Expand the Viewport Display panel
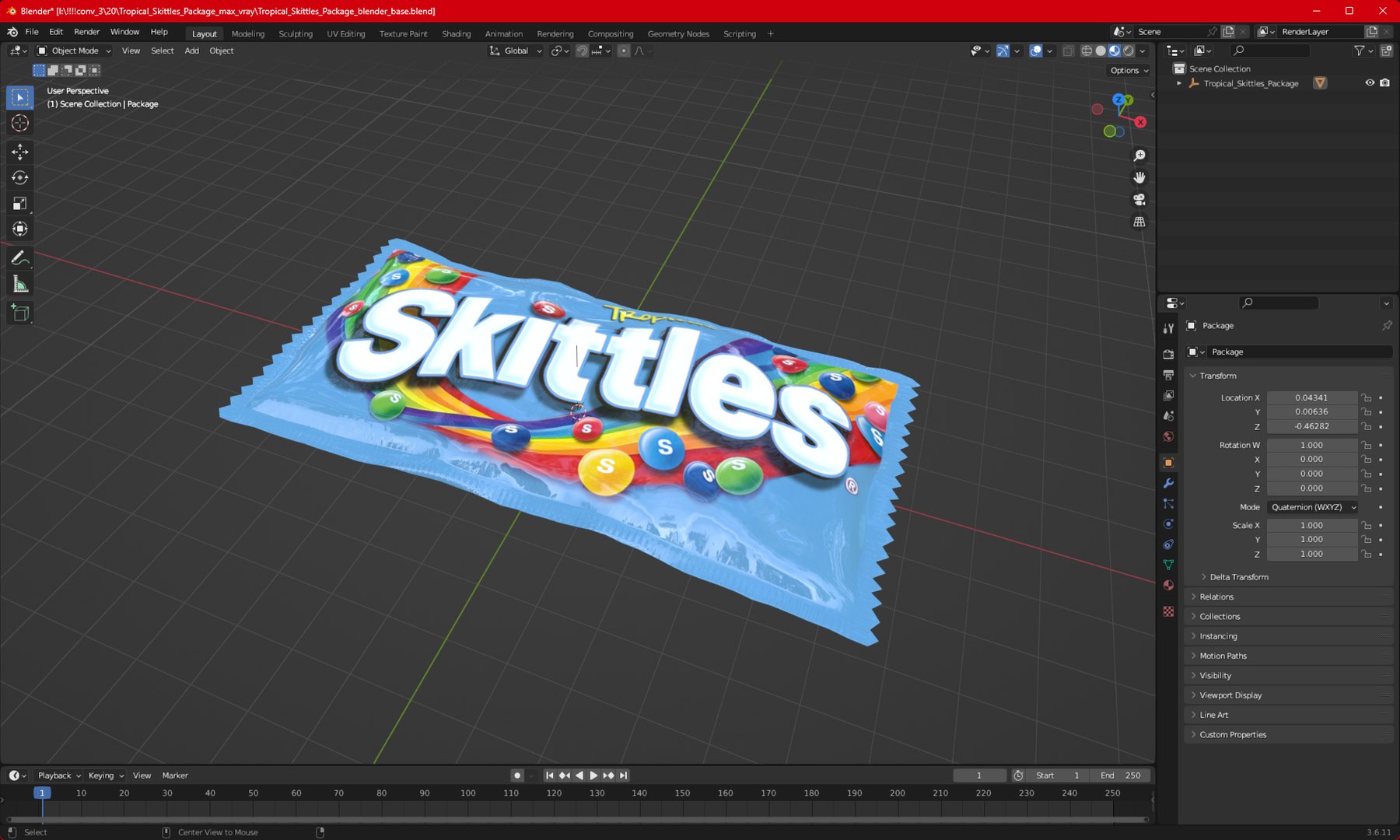1400x840 pixels. pos(1288,695)
